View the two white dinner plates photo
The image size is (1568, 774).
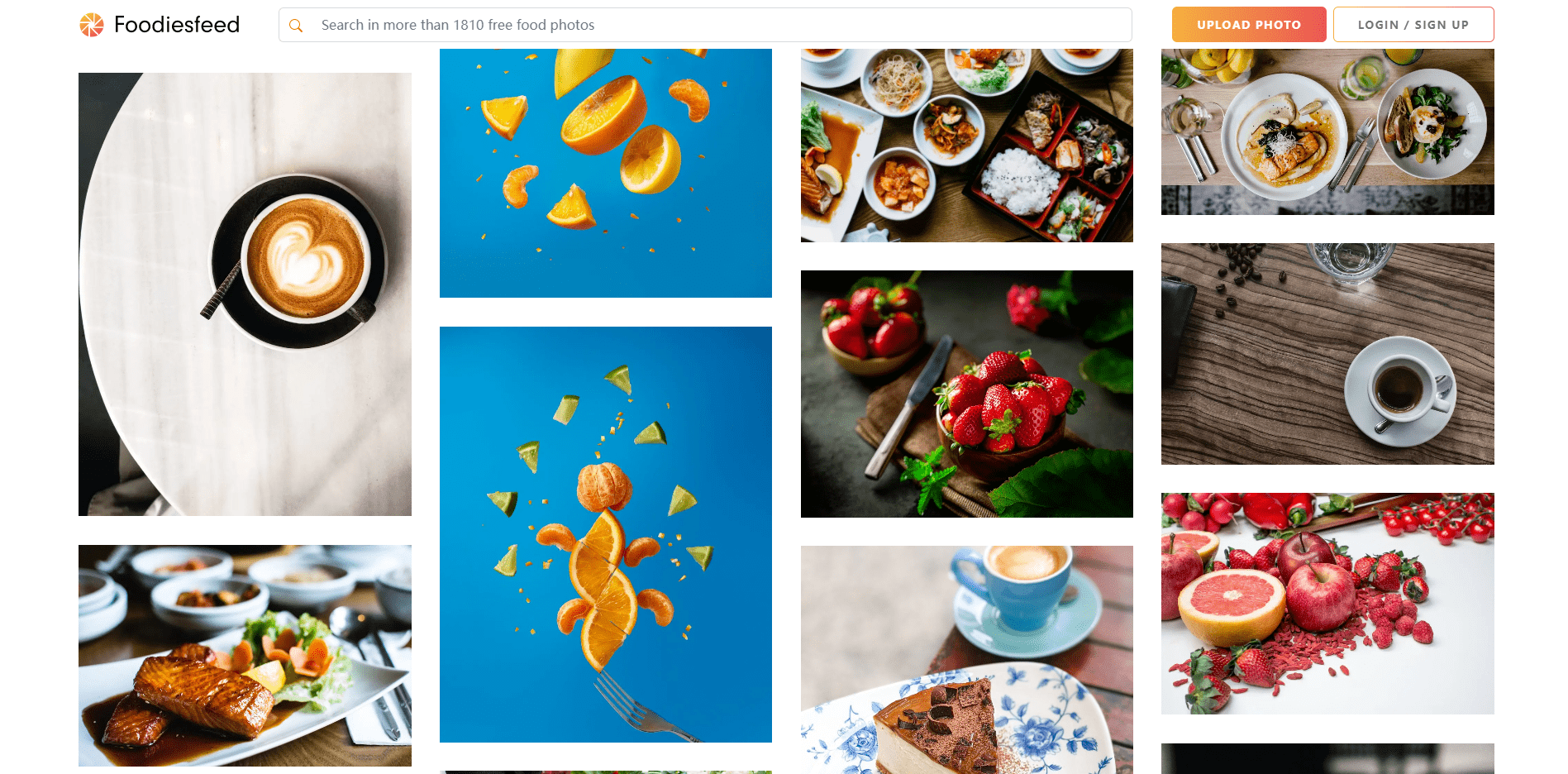1327,131
